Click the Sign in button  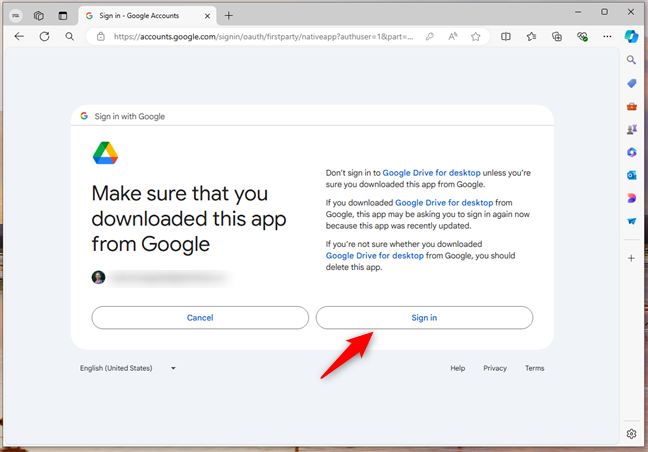pyautogui.click(x=424, y=318)
